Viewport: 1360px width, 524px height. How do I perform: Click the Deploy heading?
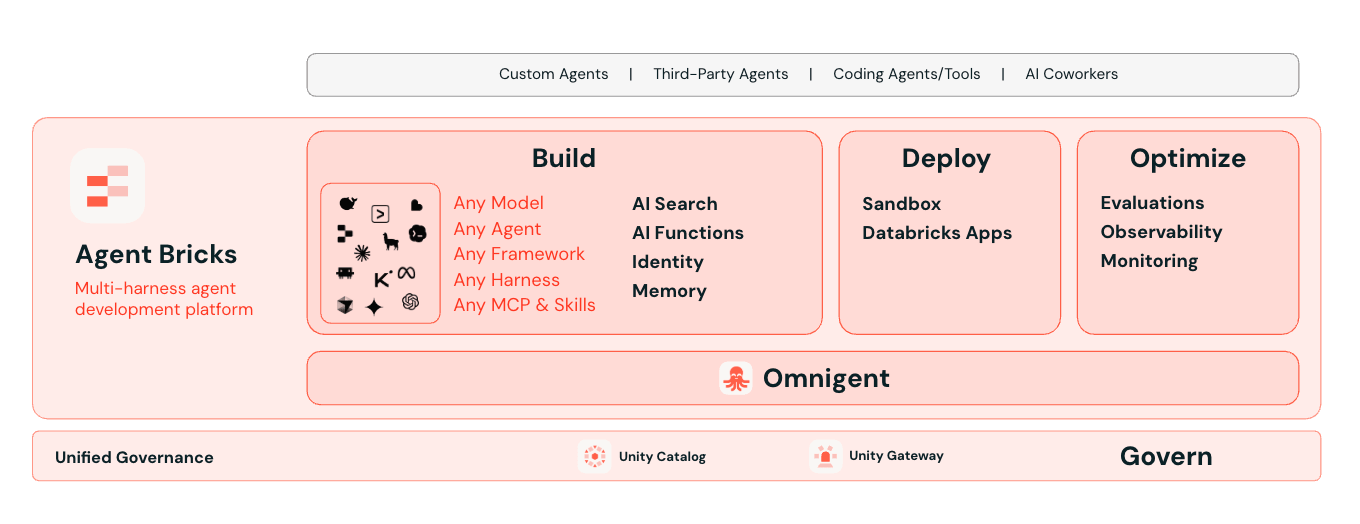point(946,158)
